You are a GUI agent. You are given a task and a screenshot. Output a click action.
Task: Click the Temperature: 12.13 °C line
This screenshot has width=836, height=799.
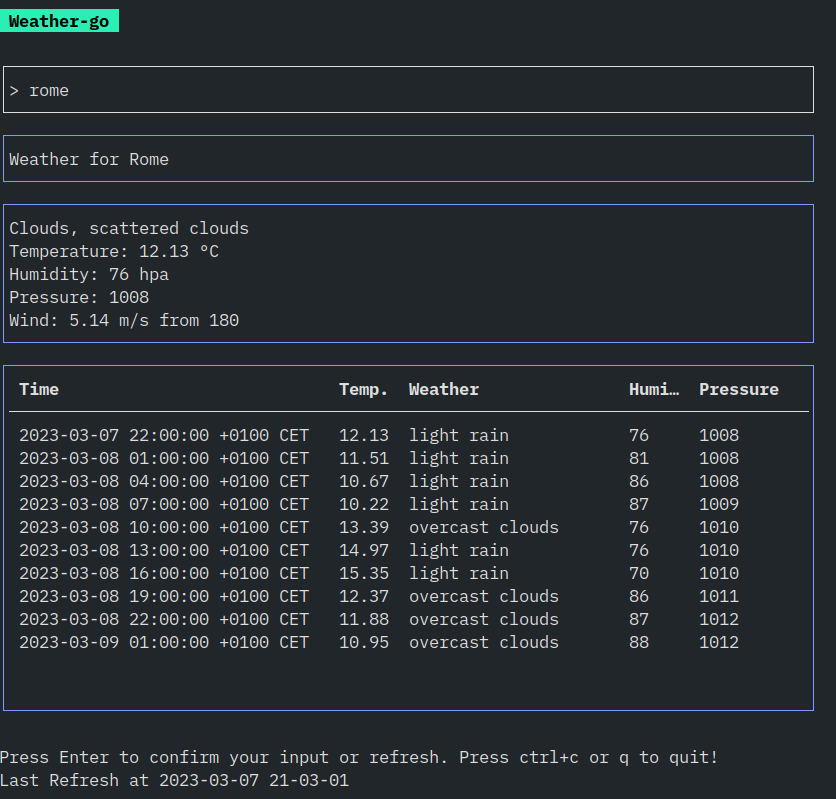[x=114, y=251]
